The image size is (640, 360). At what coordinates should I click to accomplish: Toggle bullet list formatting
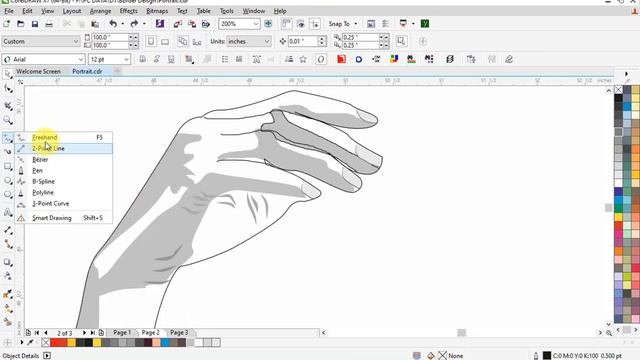coord(225,60)
